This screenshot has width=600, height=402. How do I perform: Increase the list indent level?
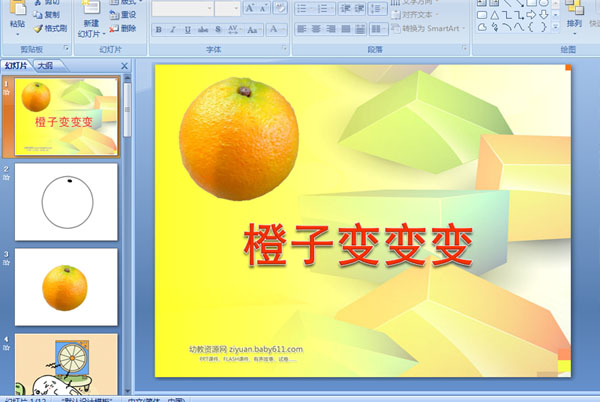359,8
